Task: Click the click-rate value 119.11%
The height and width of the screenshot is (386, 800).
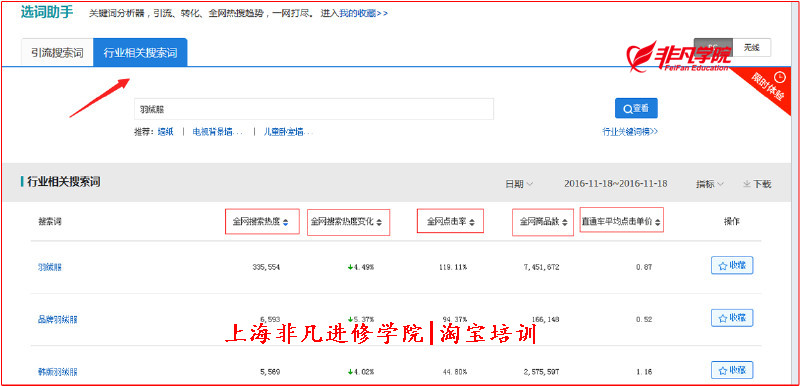Action: click(453, 267)
